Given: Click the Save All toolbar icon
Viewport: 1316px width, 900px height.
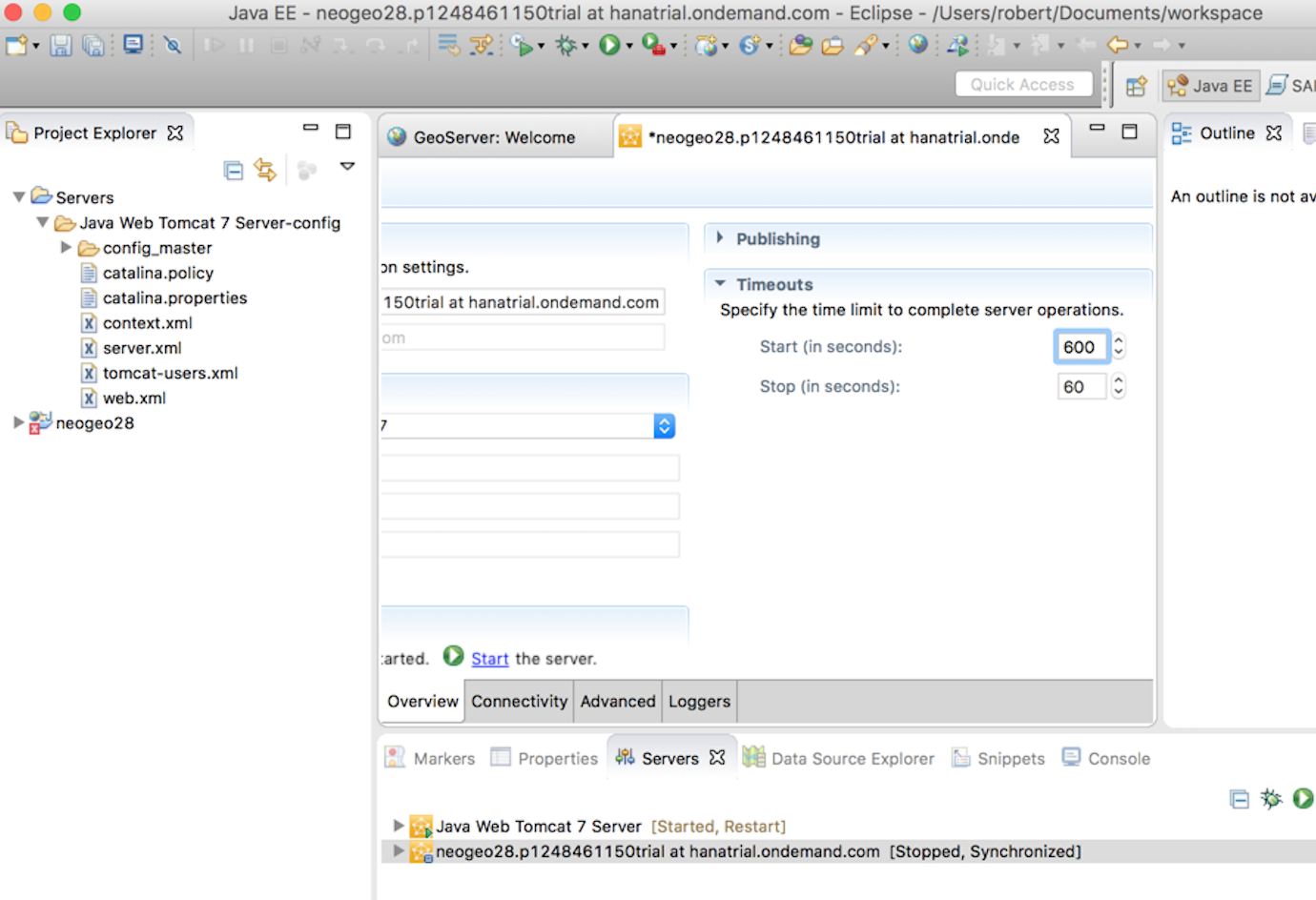Looking at the screenshot, I should (93, 45).
